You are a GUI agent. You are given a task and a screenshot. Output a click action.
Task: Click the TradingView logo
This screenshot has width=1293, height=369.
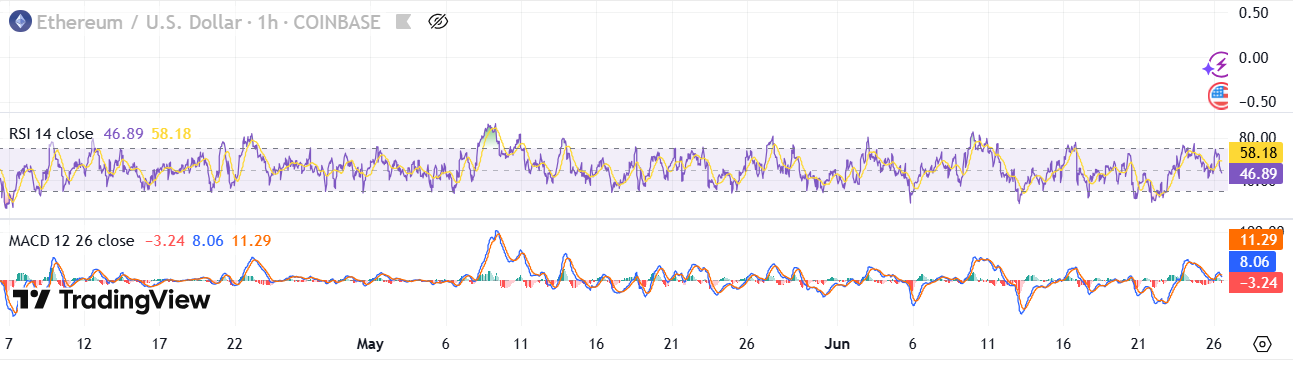(x=112, y=299)
